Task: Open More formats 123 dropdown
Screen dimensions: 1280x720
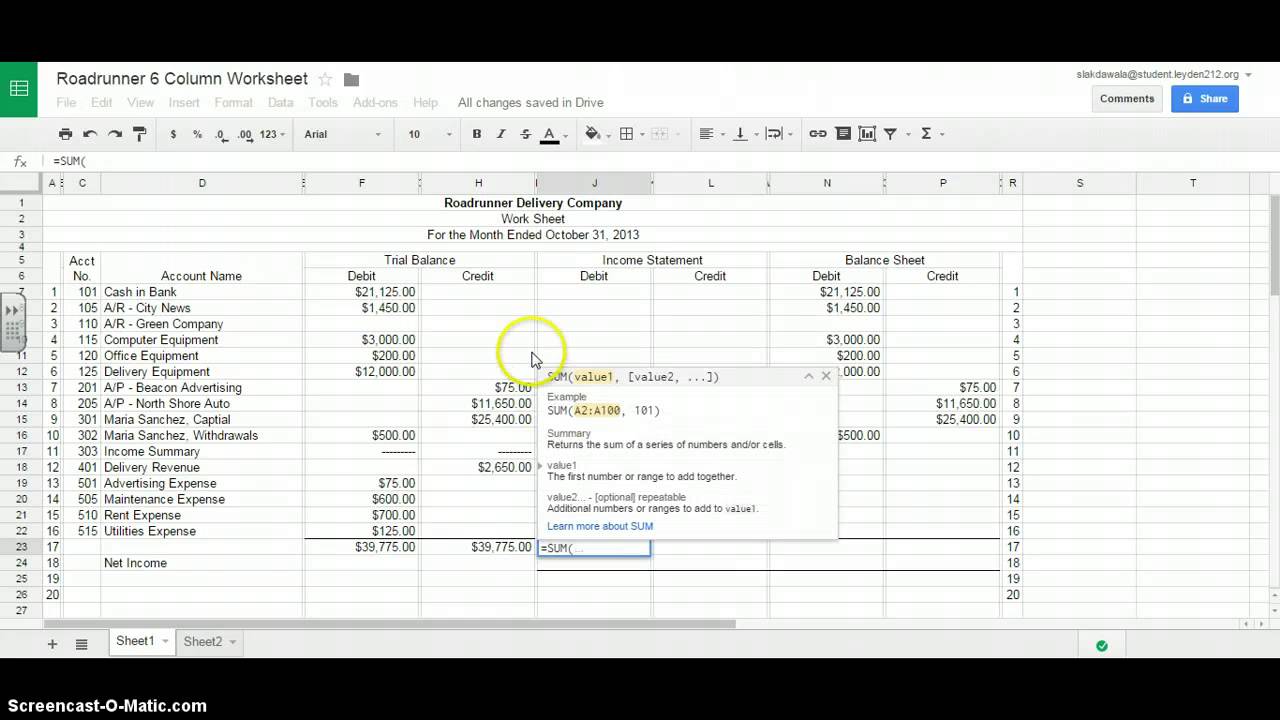Action: click(272, 134)
